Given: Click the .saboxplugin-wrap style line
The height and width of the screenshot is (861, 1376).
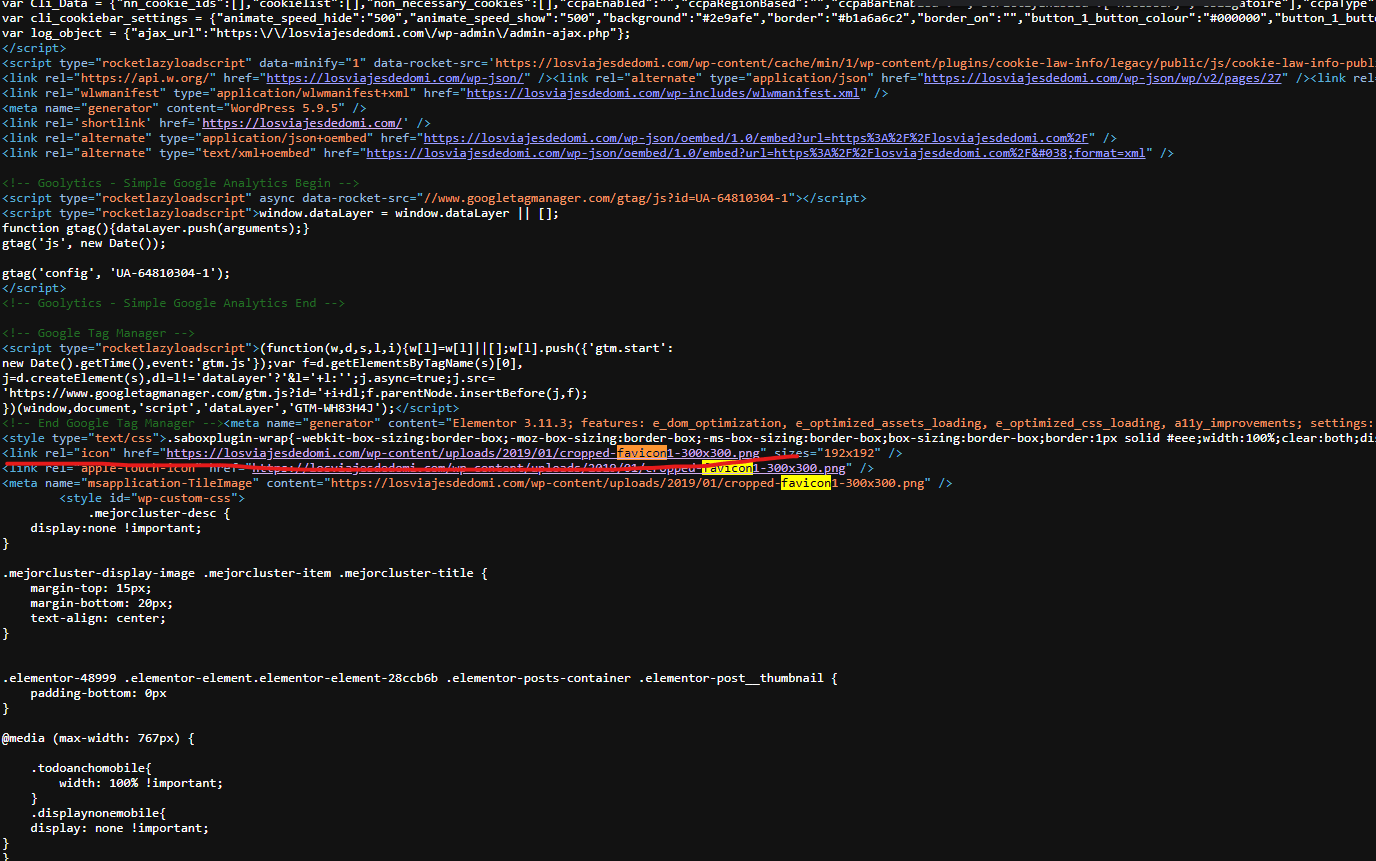Looking at the screenshot, I should click(x=689, y=438).
